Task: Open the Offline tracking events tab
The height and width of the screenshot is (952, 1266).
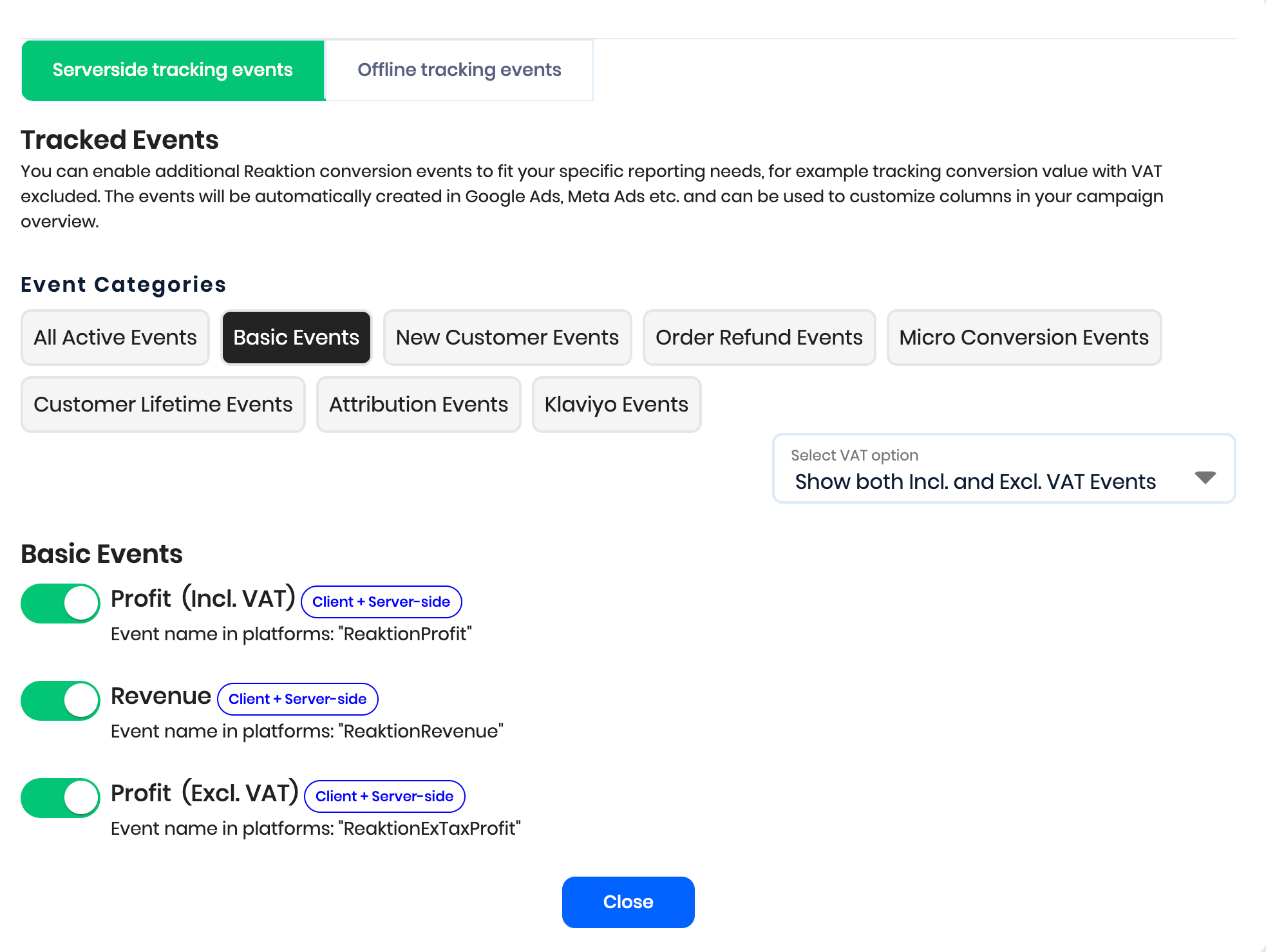Action: point(459,70)
